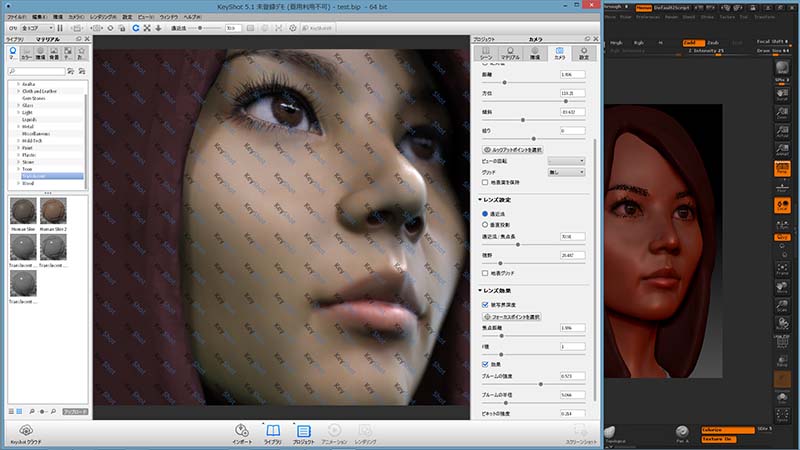
Task: Open the 背景 library tab icon
Action: pos(54,53)
